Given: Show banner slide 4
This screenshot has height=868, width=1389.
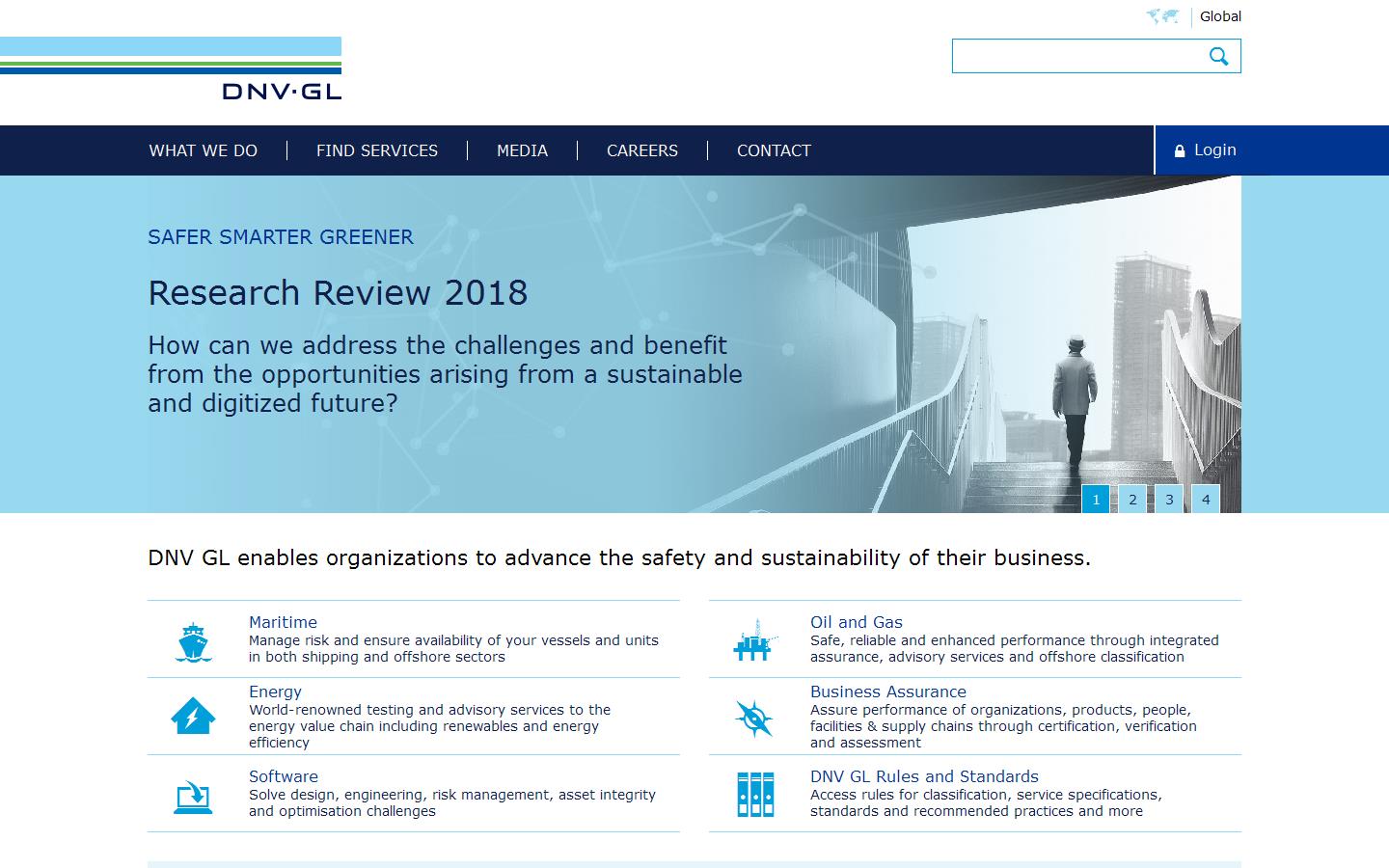Looking at the screenshot, I should [x=1206, y=500].
